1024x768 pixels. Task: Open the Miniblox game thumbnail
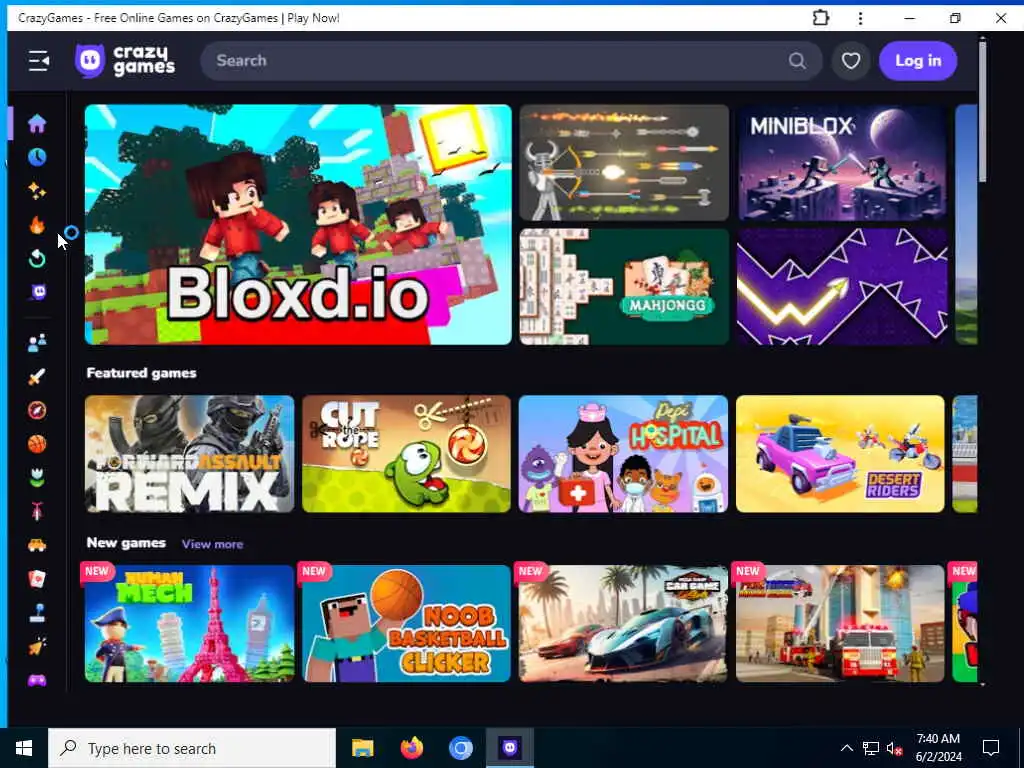pos(842,163)
